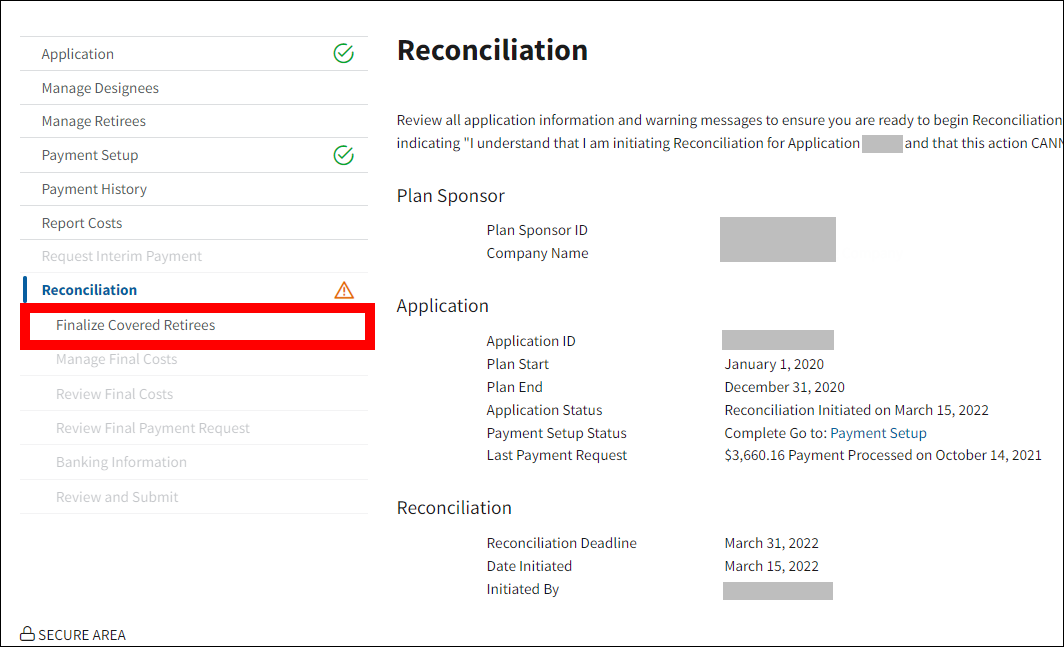Click the Review and Submit step
Screen dimensions: 1064x647
tap(117, 497)
